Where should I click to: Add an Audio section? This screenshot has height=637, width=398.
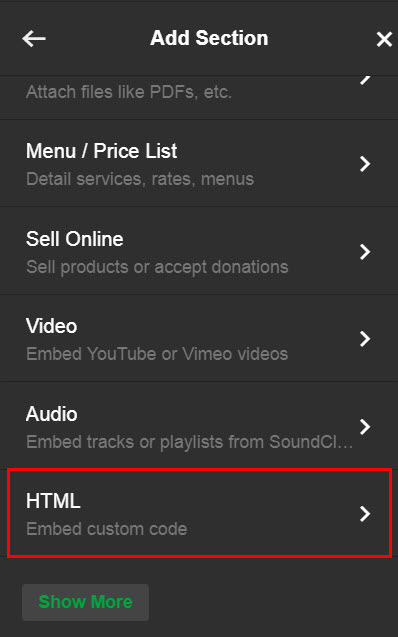[x=199, y=426]
